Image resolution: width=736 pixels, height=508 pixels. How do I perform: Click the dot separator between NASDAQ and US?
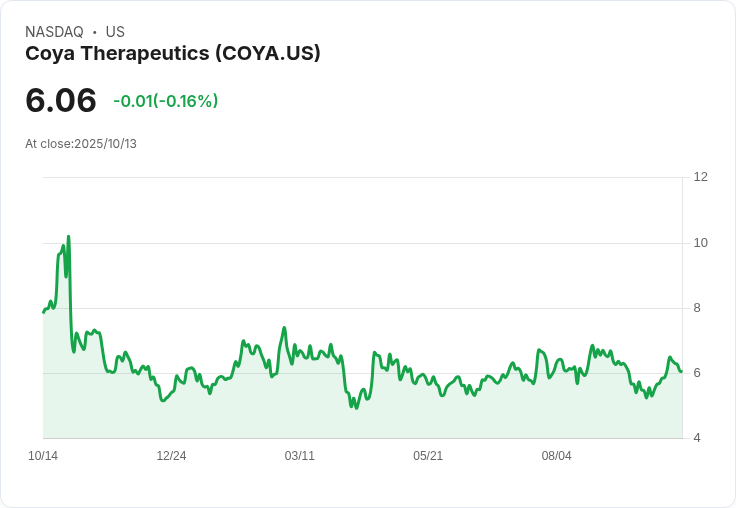(x=94, y=32)
